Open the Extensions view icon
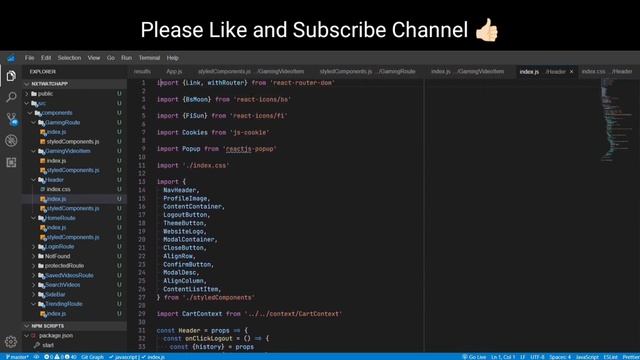The image size is (640, 360). pyautogui.click(x=11, y=162)
